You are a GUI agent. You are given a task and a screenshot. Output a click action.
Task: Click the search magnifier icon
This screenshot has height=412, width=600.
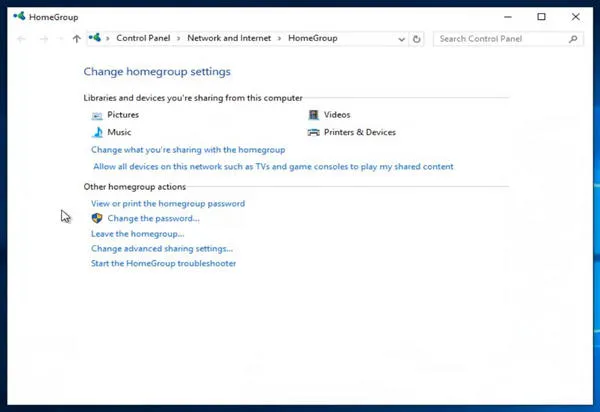coord(573,39)
